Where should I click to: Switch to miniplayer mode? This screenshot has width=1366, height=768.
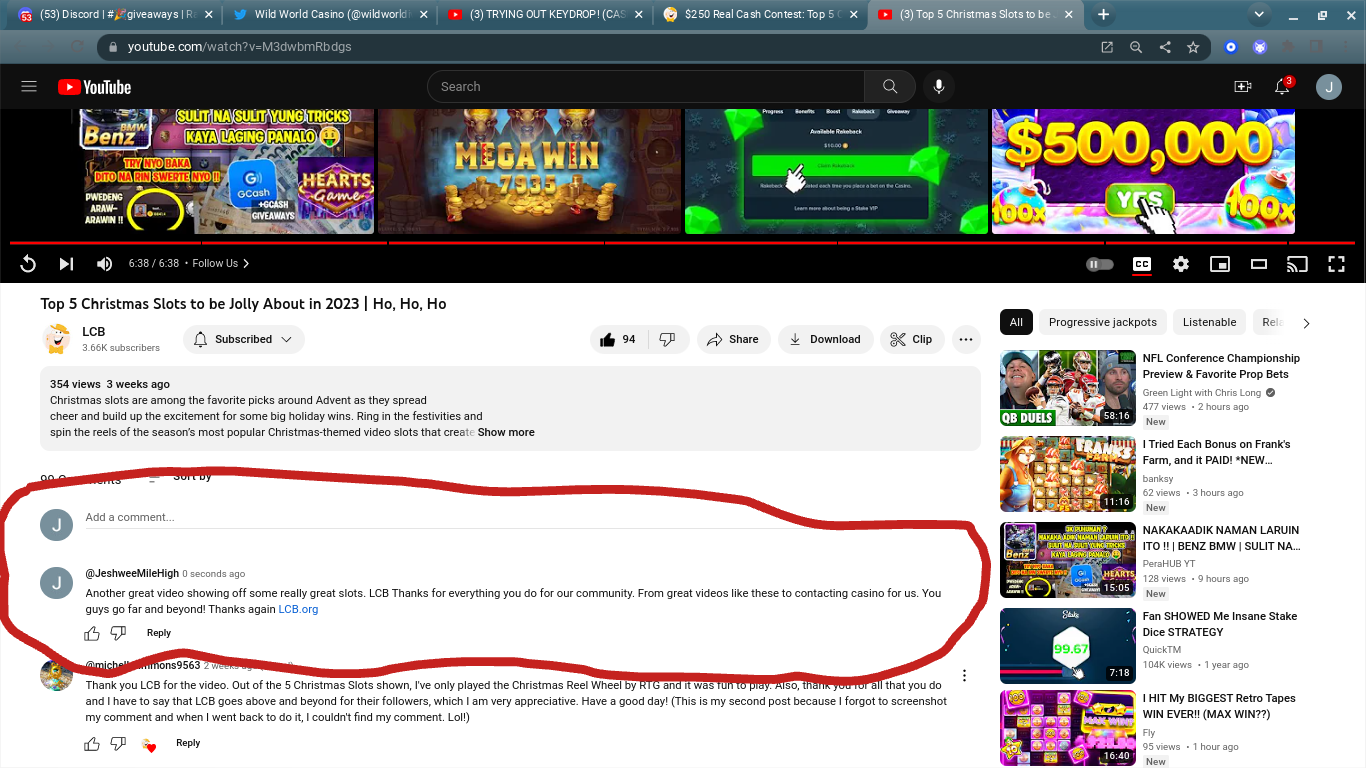(x=1219, y=264)
